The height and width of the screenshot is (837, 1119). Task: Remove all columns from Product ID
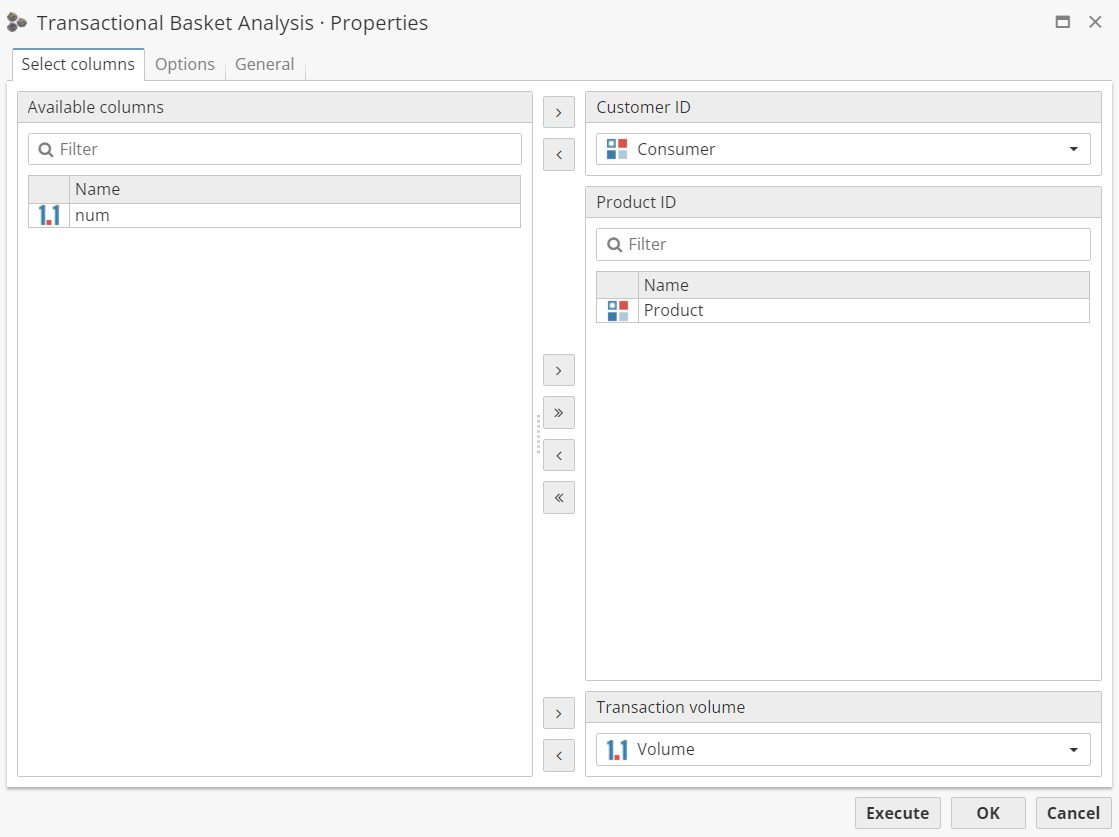click(558, 497)
